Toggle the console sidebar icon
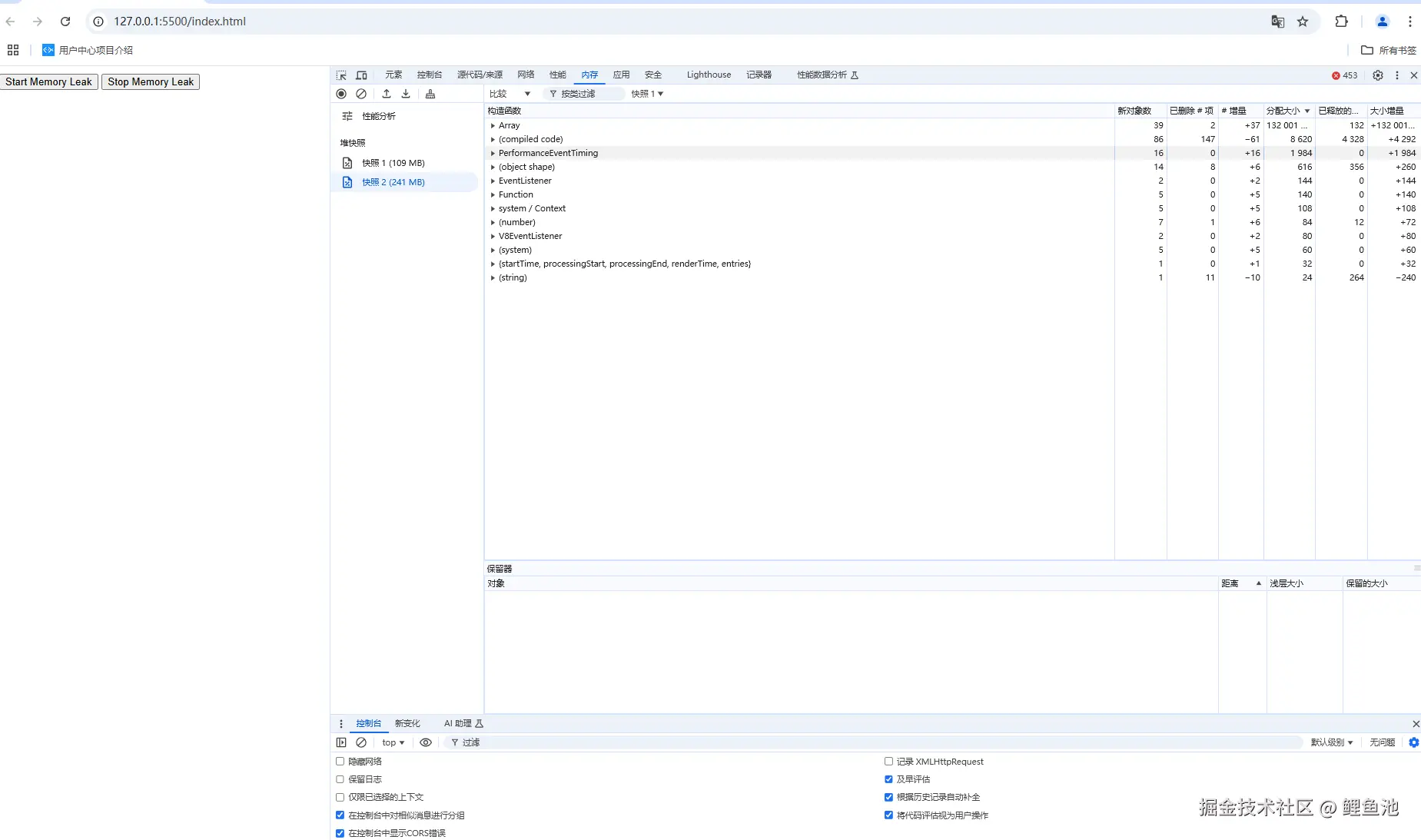Image resolution: width=1421 pixels, height=840 pixels. pyautogui.click(x=341, y=742)
